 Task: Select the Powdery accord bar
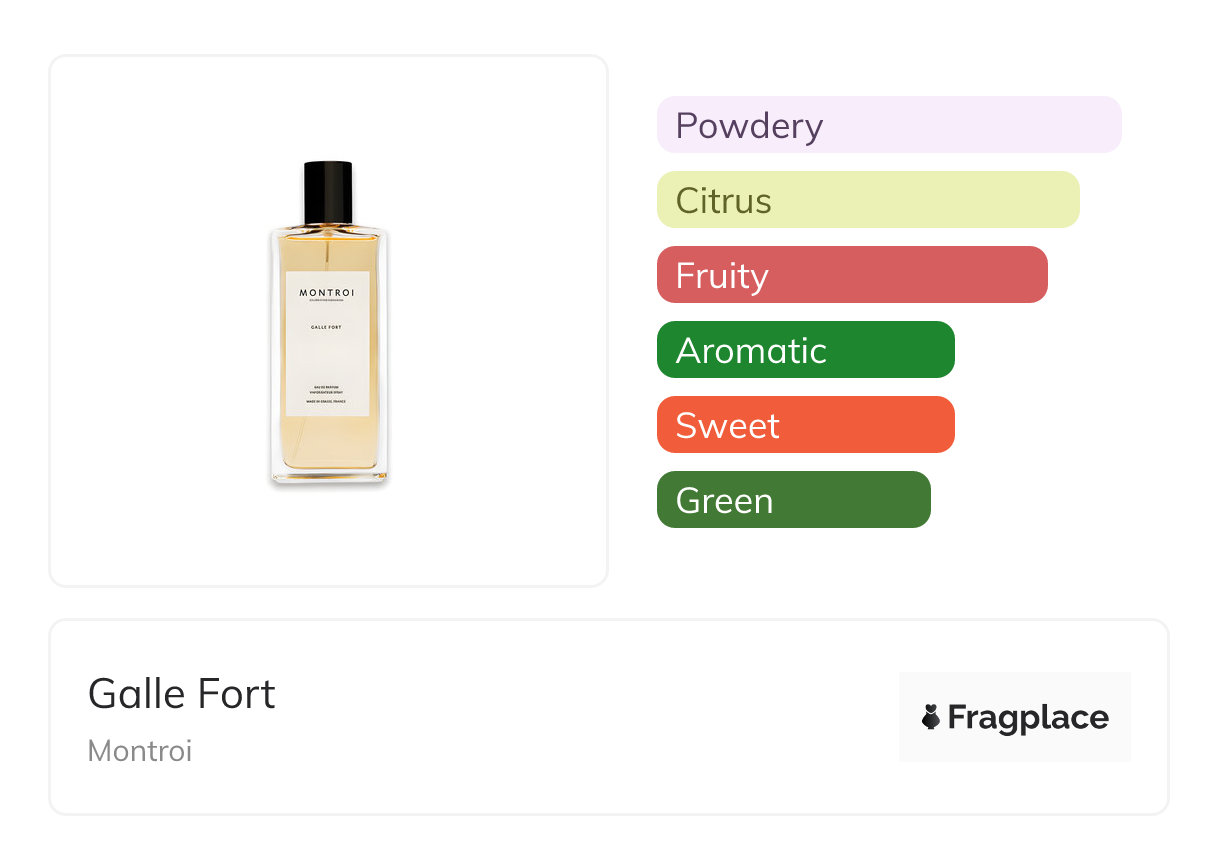point(889,125)
